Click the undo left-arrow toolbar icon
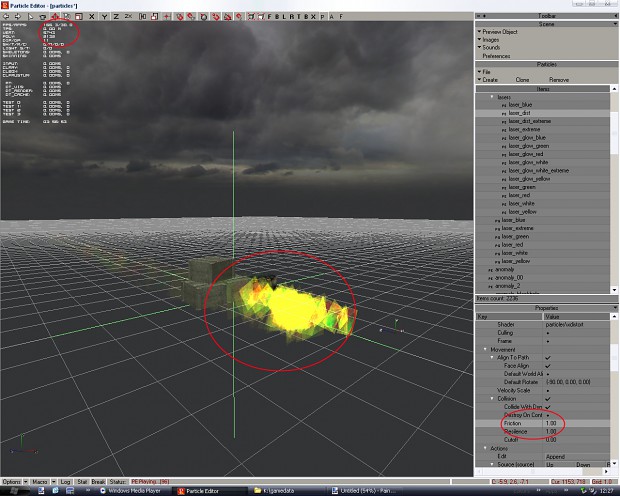 pyautogui.click(x=6, y=17)
